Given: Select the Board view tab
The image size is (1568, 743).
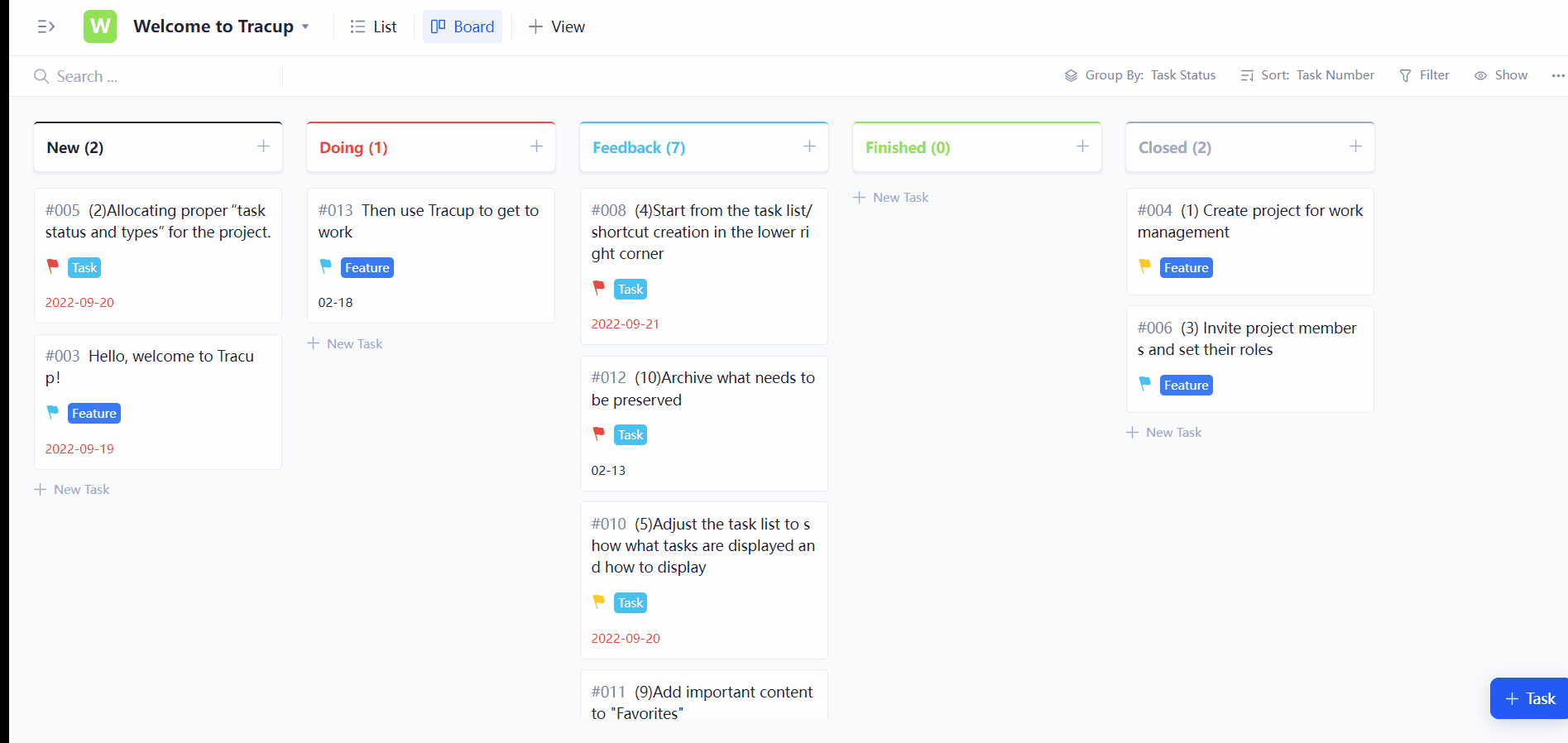Looking at the screenshot, I should (463, 26).
